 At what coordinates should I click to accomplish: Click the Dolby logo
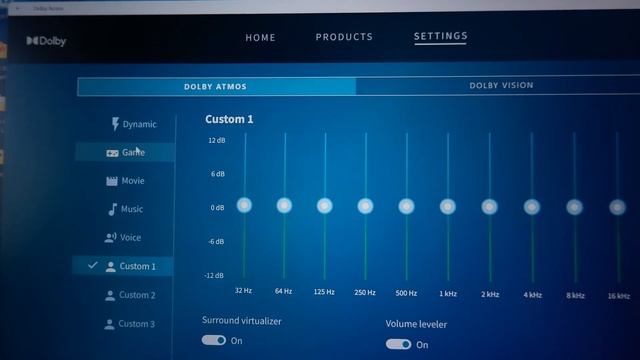tap(46, 41)
